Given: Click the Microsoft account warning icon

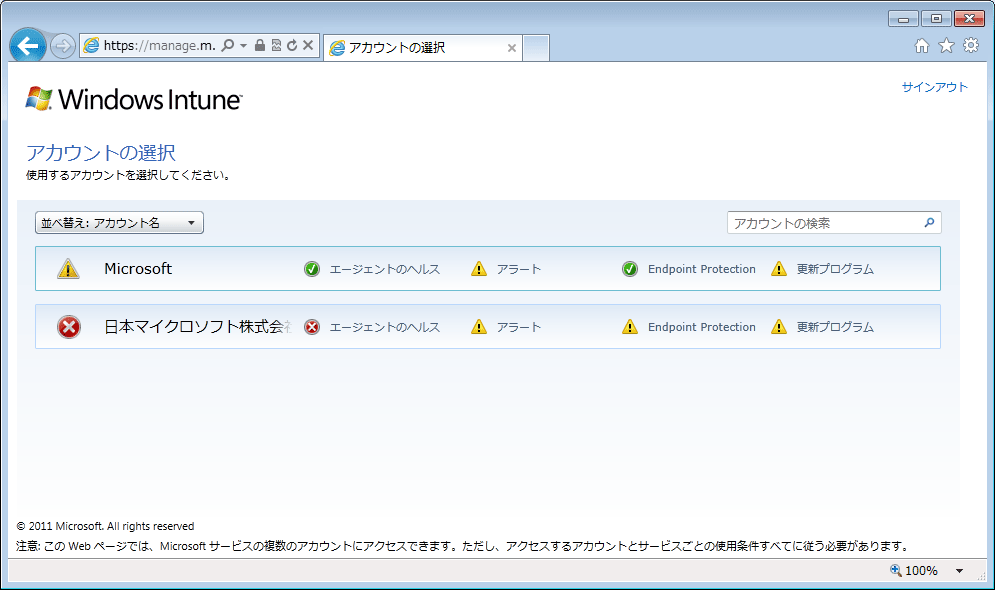Looking at the screenshot, I should coord(69,269).
